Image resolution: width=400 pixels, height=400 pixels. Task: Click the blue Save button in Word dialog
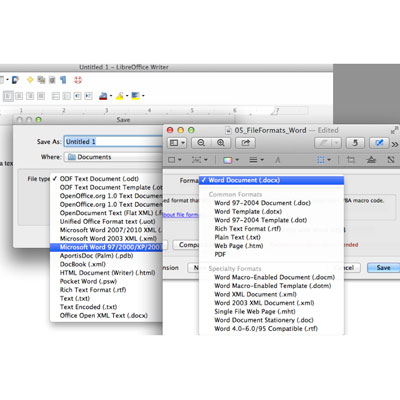tap(383, 267)
